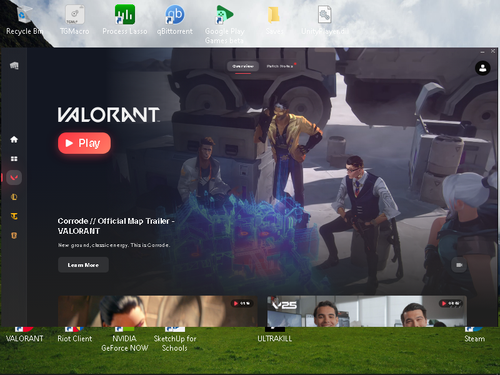Screen dimensions: 500x375
Task: Close the Riot Client window
Action: pos(493,51)
